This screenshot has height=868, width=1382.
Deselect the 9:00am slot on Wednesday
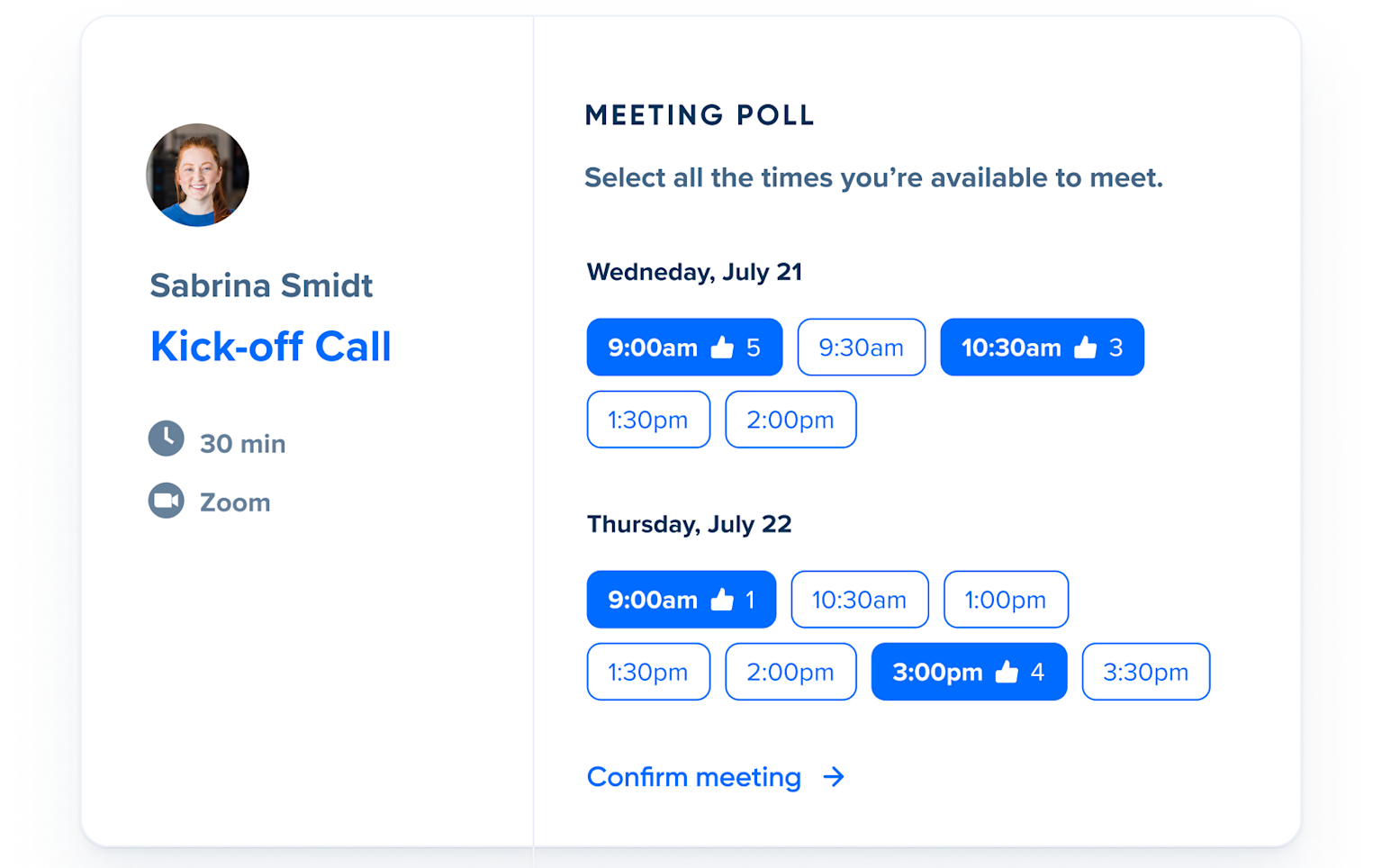coord(684,347)
